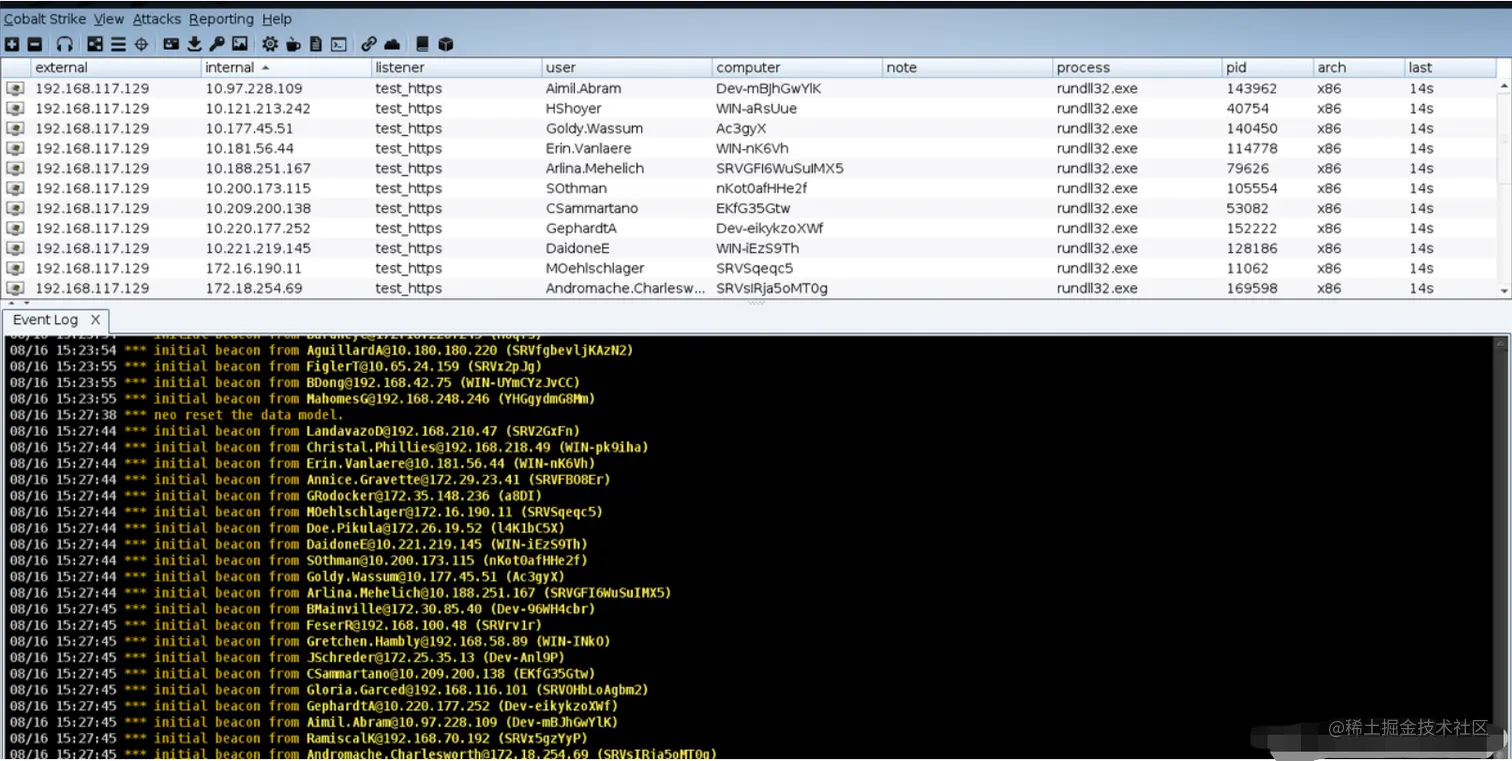Viewport: 1512px width, 761px height.
Task: Open About cube icon in toolbar
Action: tap(446, 44)
